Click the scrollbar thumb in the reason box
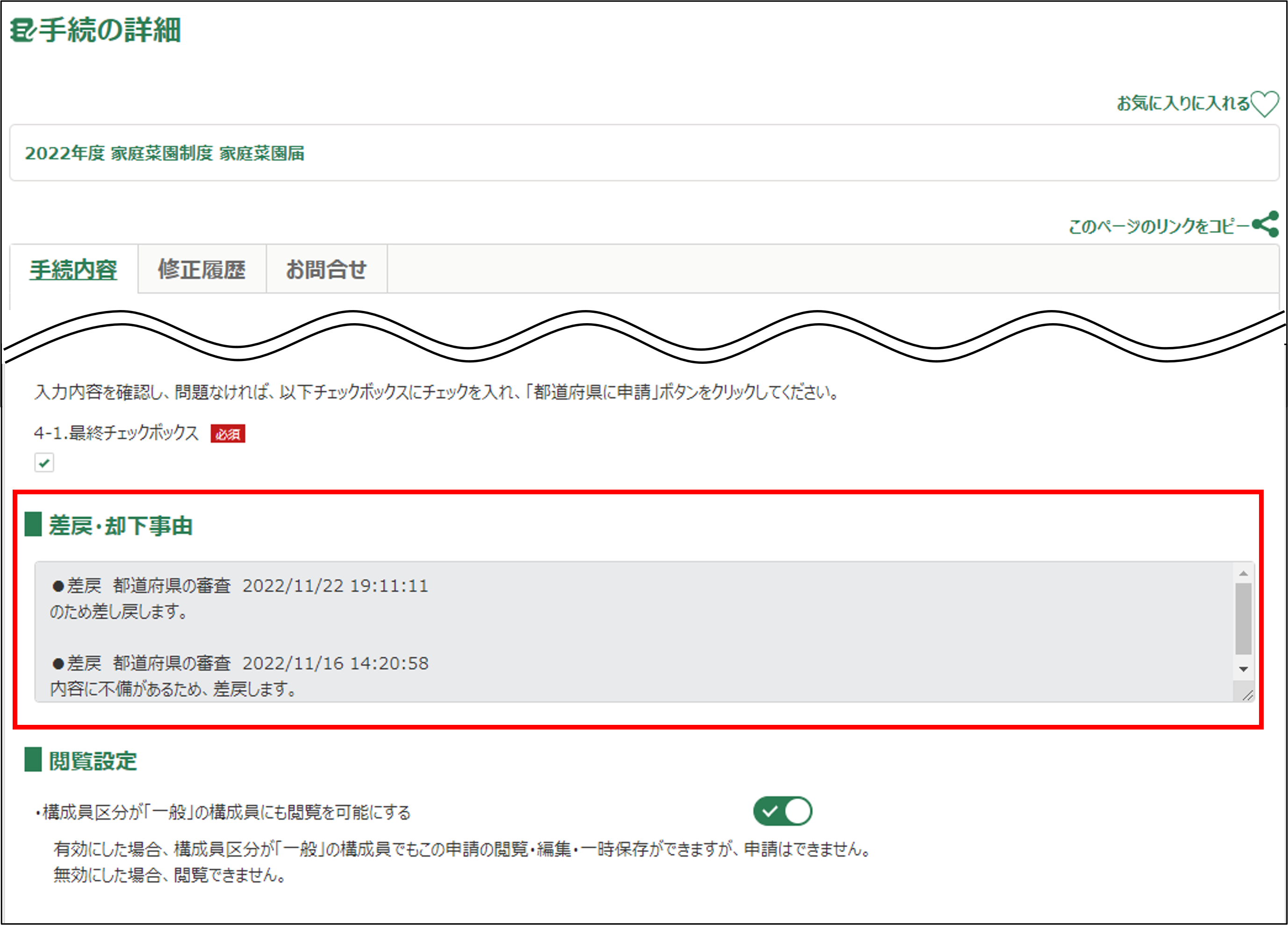This screenshot has height=925, width=1288. tap(1243, 619)
